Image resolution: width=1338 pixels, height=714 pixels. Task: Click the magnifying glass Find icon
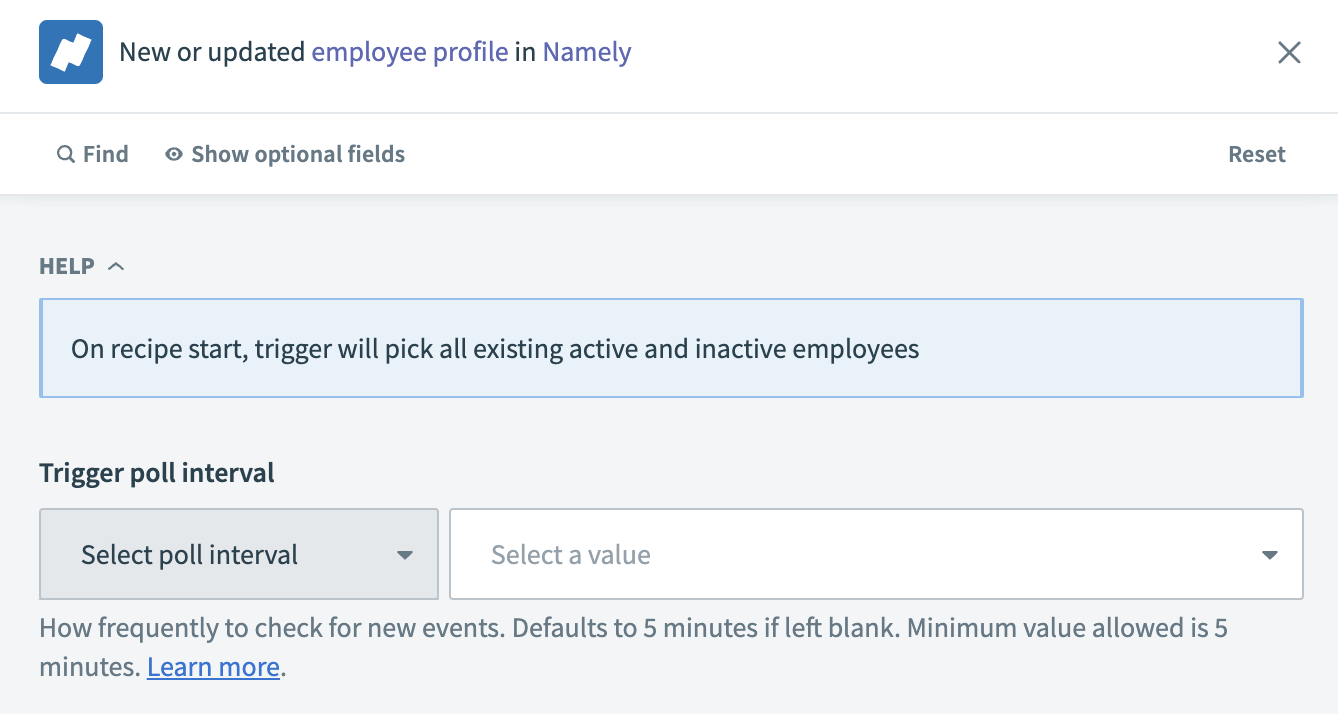point(66,155)
